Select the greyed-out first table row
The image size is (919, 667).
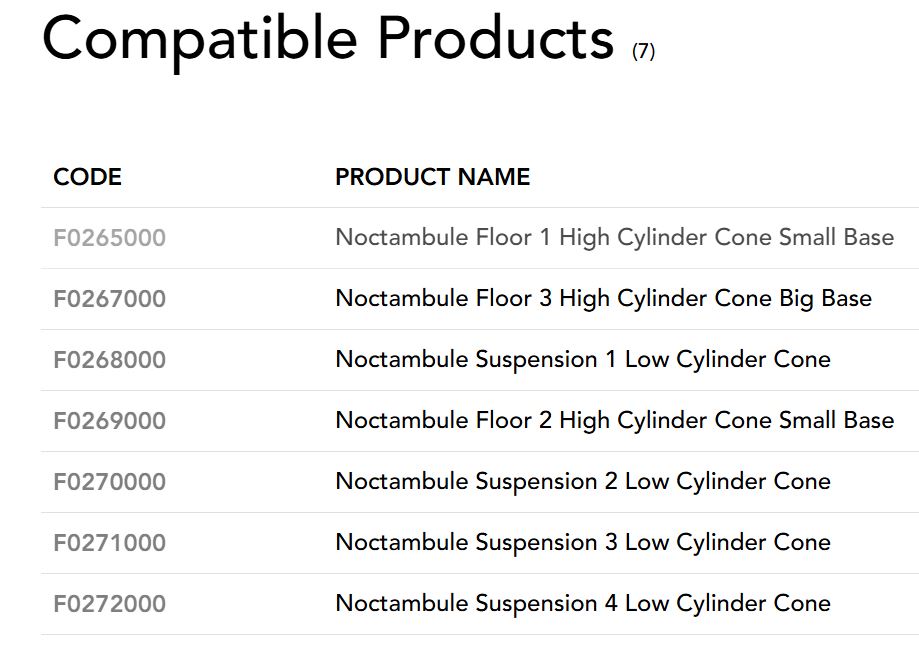[x=480, y=239]
